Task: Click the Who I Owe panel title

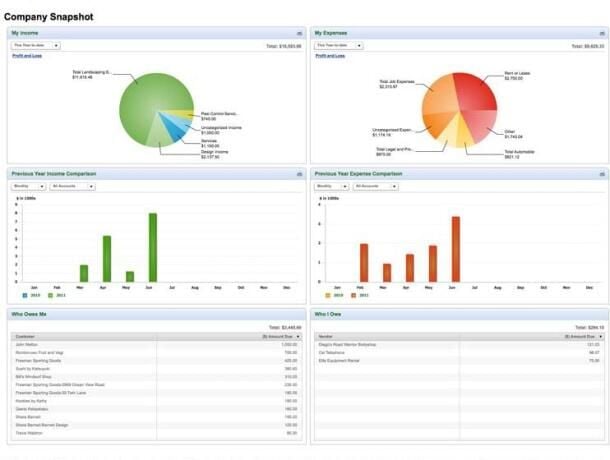Action: (328, 314)
